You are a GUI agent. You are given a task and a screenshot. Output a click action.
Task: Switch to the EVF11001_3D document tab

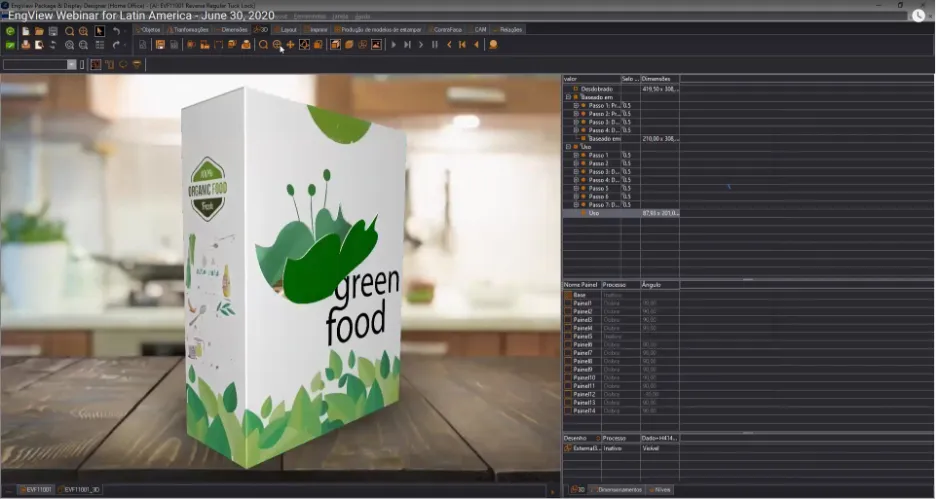(79, 490)
